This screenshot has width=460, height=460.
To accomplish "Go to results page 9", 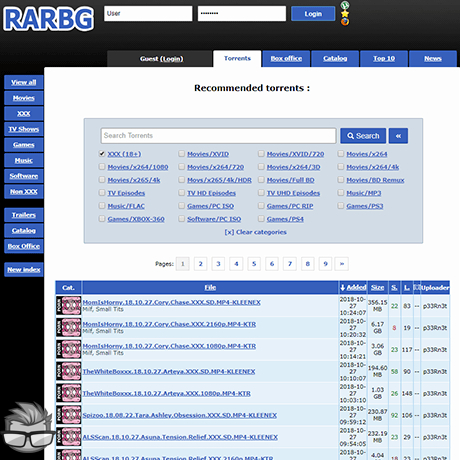I will pyautogui.click(x=325, y=264).
